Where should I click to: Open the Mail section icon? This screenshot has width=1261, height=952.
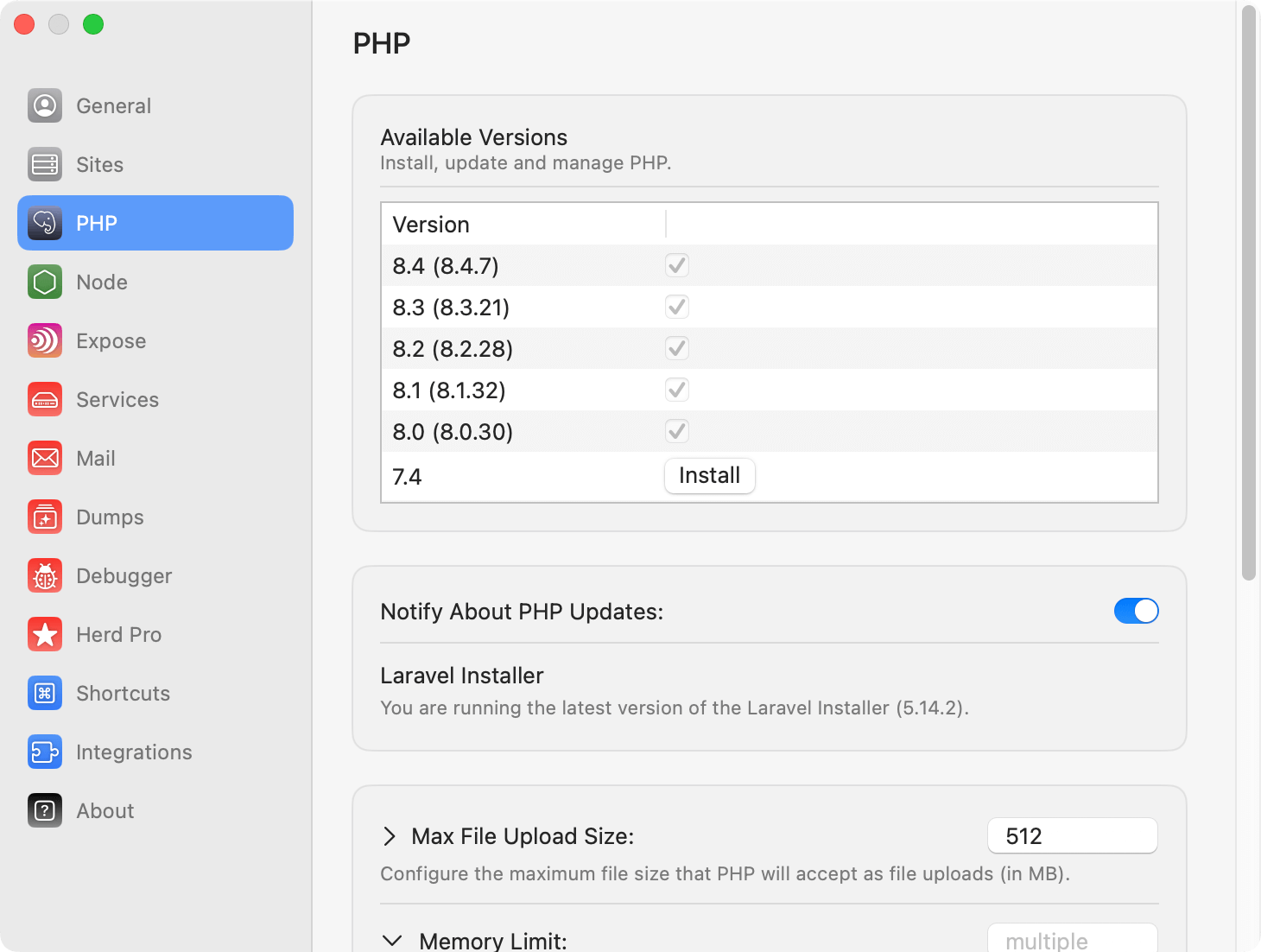coord(44,458)
